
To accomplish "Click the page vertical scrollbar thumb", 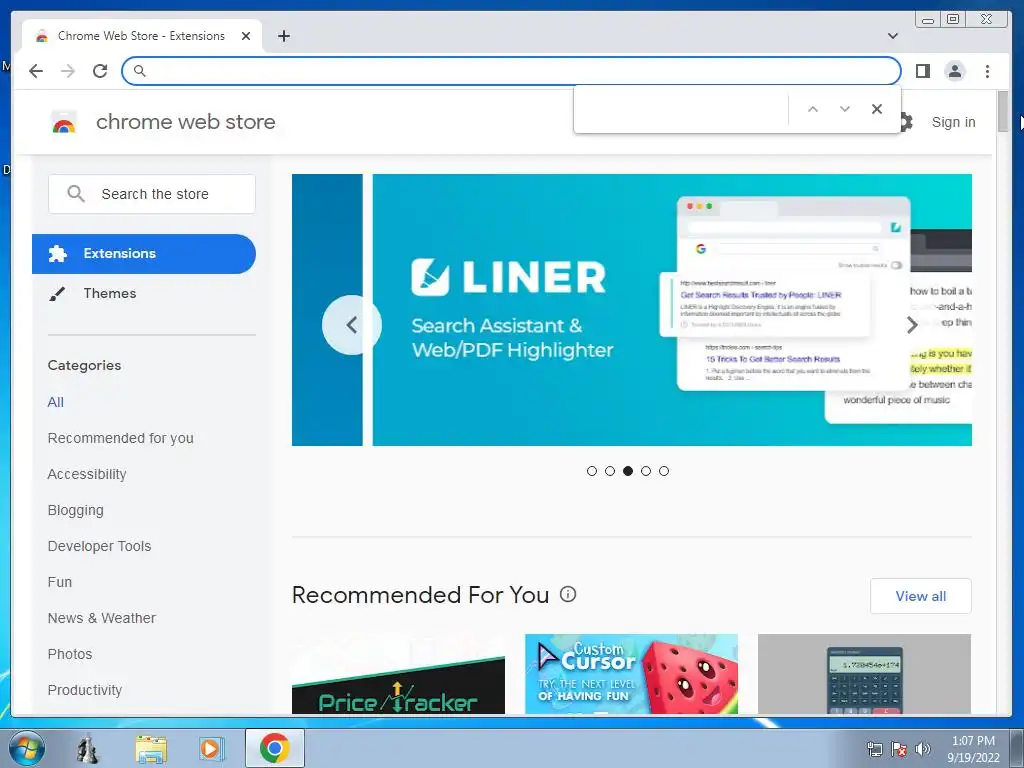I will tap(1002, 112).
